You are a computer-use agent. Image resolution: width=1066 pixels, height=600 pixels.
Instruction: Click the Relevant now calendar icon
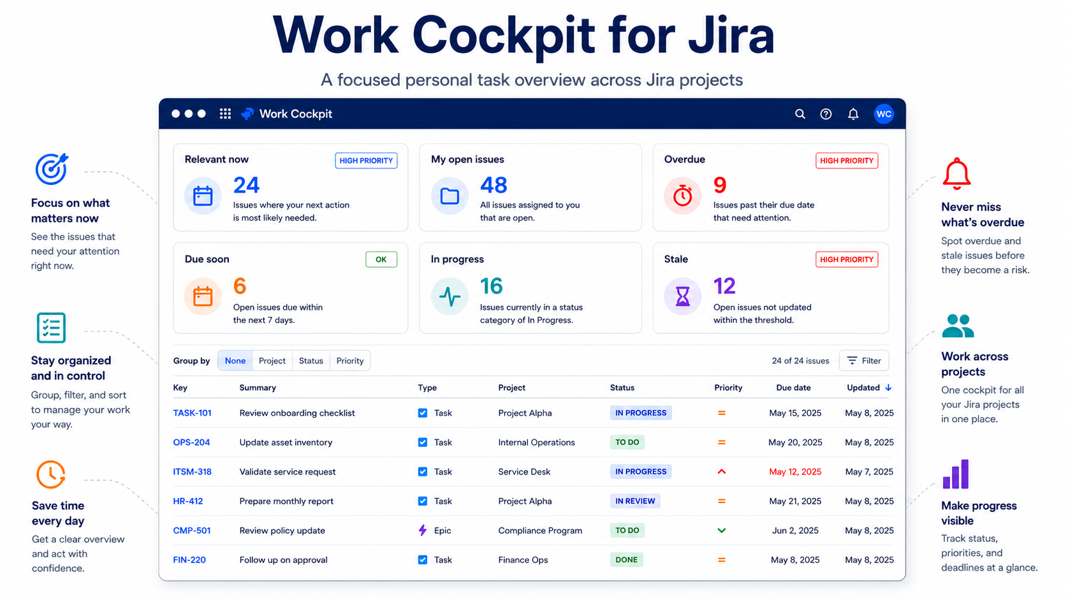coord(203,196)
